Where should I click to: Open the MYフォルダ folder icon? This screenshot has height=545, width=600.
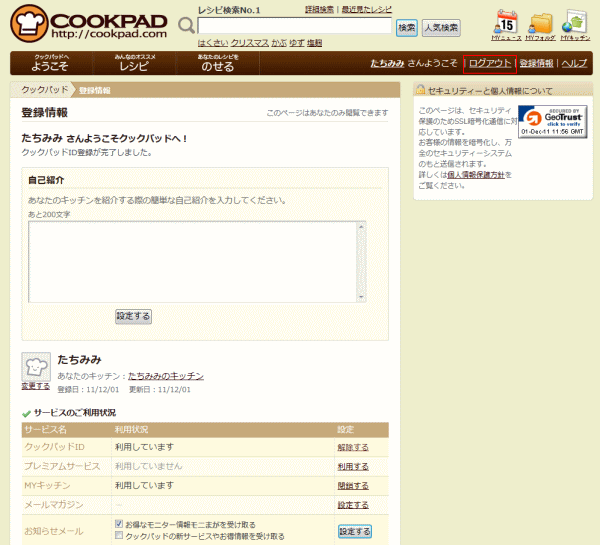pos(541,22)
